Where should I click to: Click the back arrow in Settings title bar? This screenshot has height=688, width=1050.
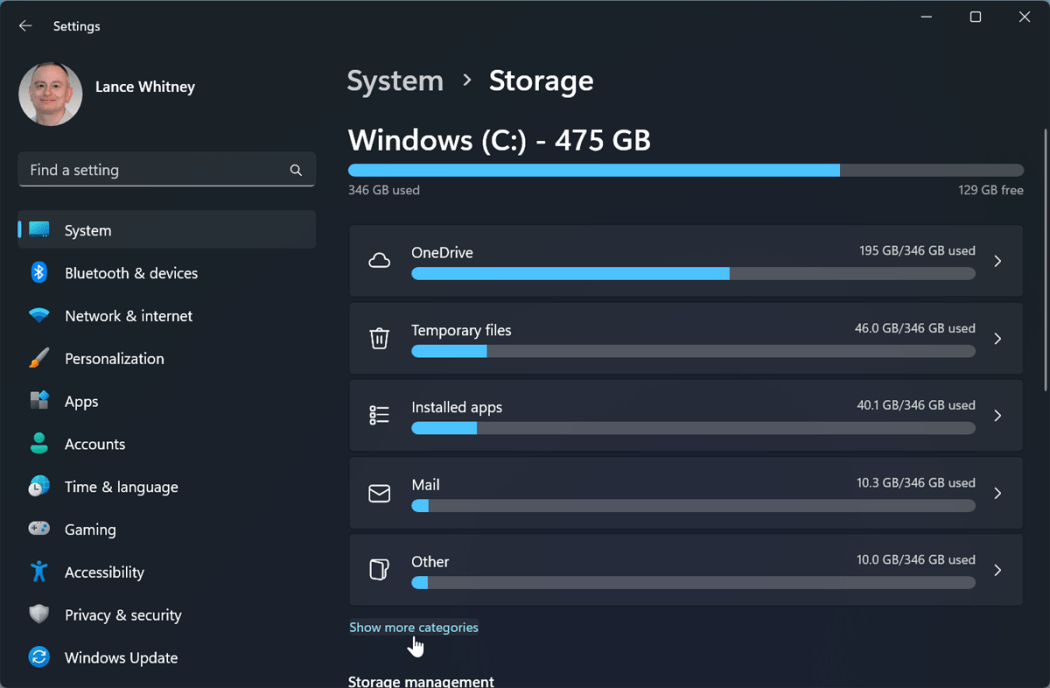coord(25,25)
